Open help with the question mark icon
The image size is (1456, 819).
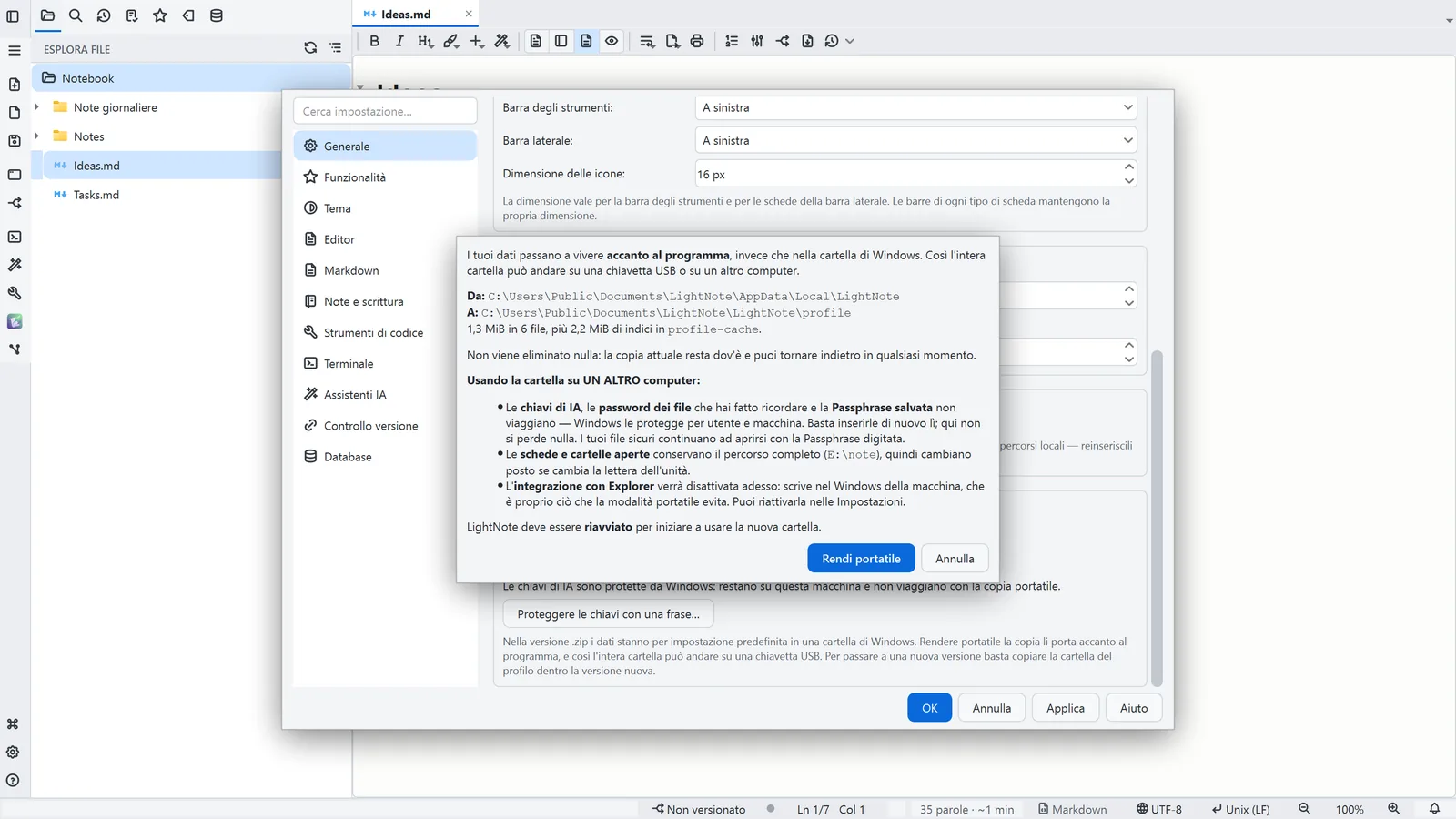[x=13, y=781]
